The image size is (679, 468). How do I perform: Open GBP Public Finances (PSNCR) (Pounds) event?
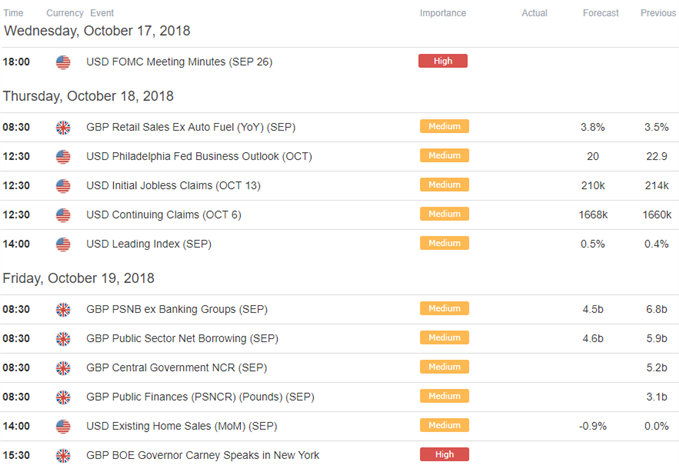(x=200, y=397)
